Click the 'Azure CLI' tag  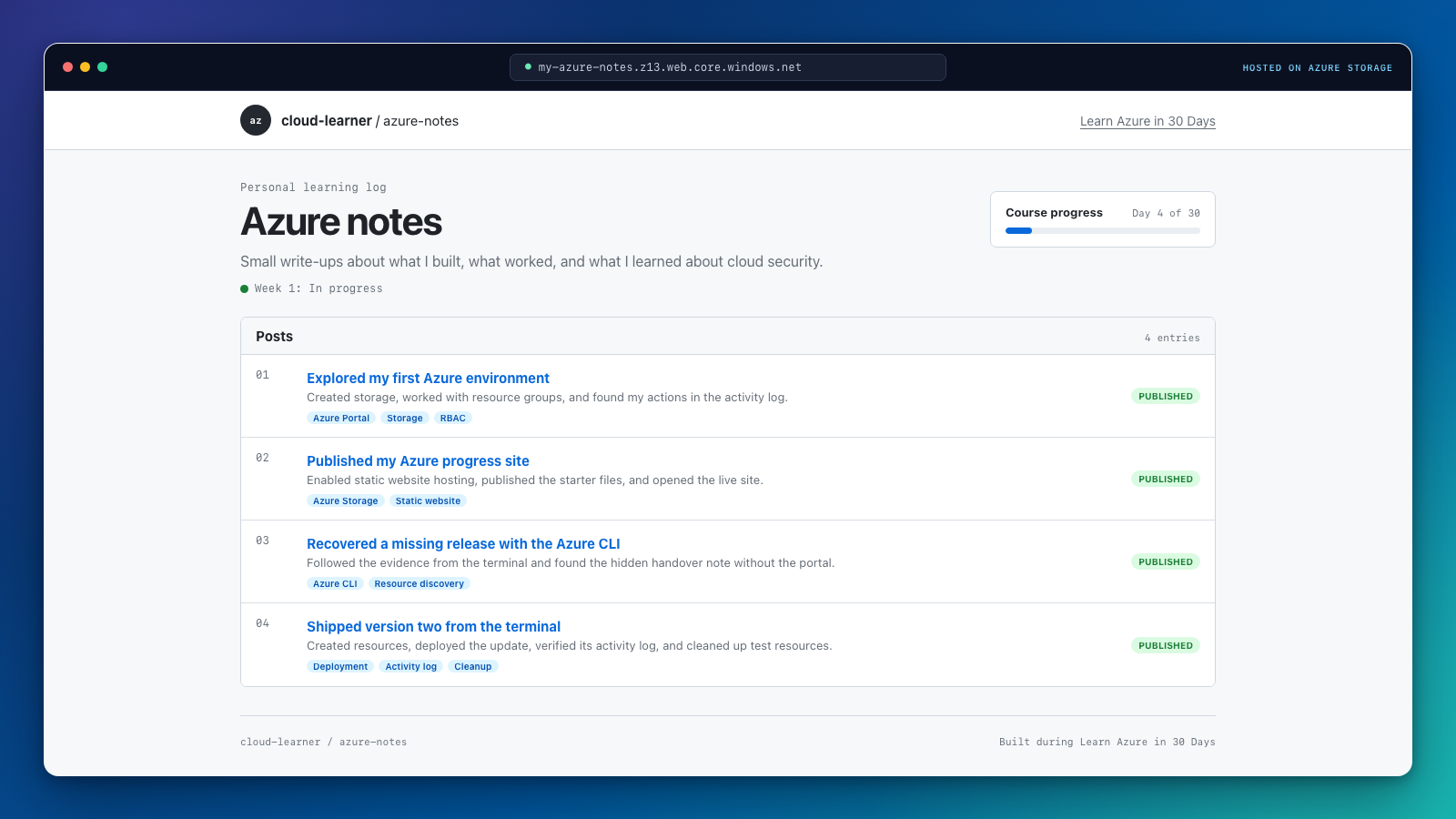pos(335,583)
